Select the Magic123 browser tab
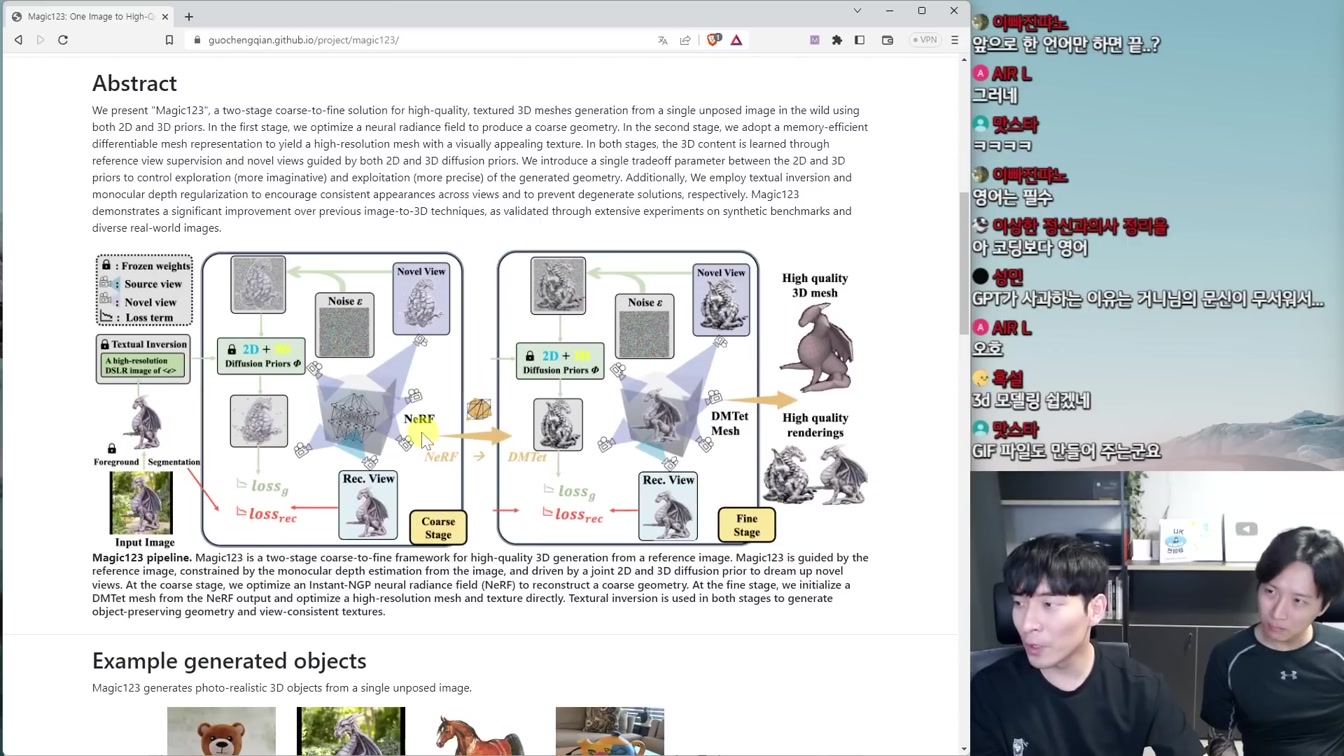 coord(90,16)
